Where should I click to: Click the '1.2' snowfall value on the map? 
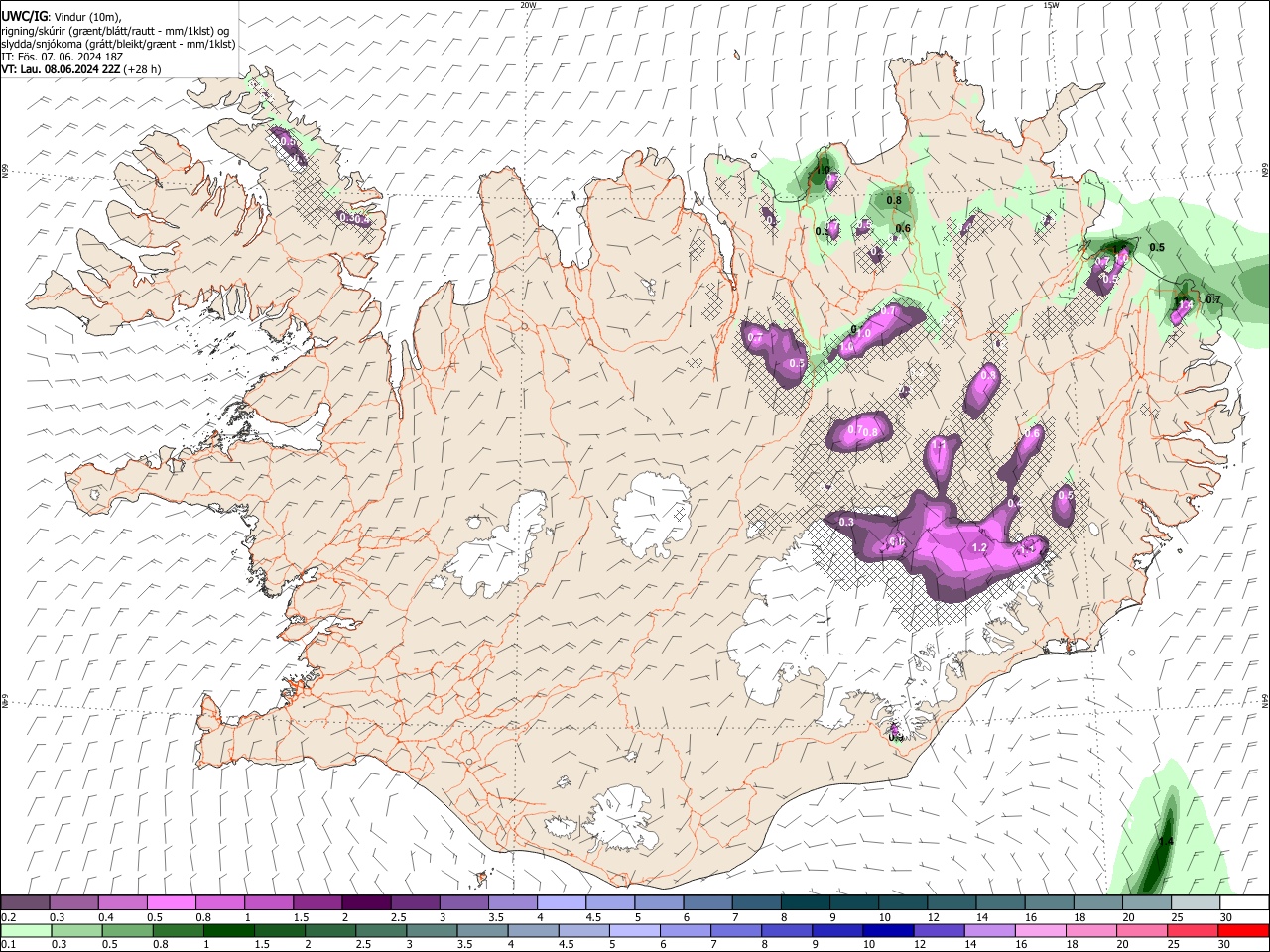click(x=979, y=548)
